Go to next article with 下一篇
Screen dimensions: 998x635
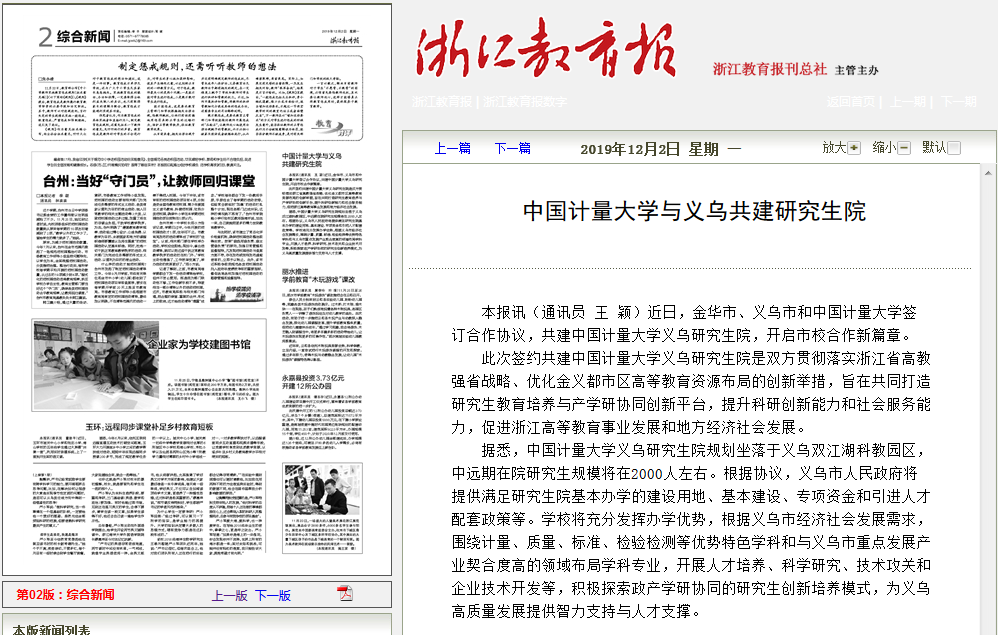coord(512,148)
